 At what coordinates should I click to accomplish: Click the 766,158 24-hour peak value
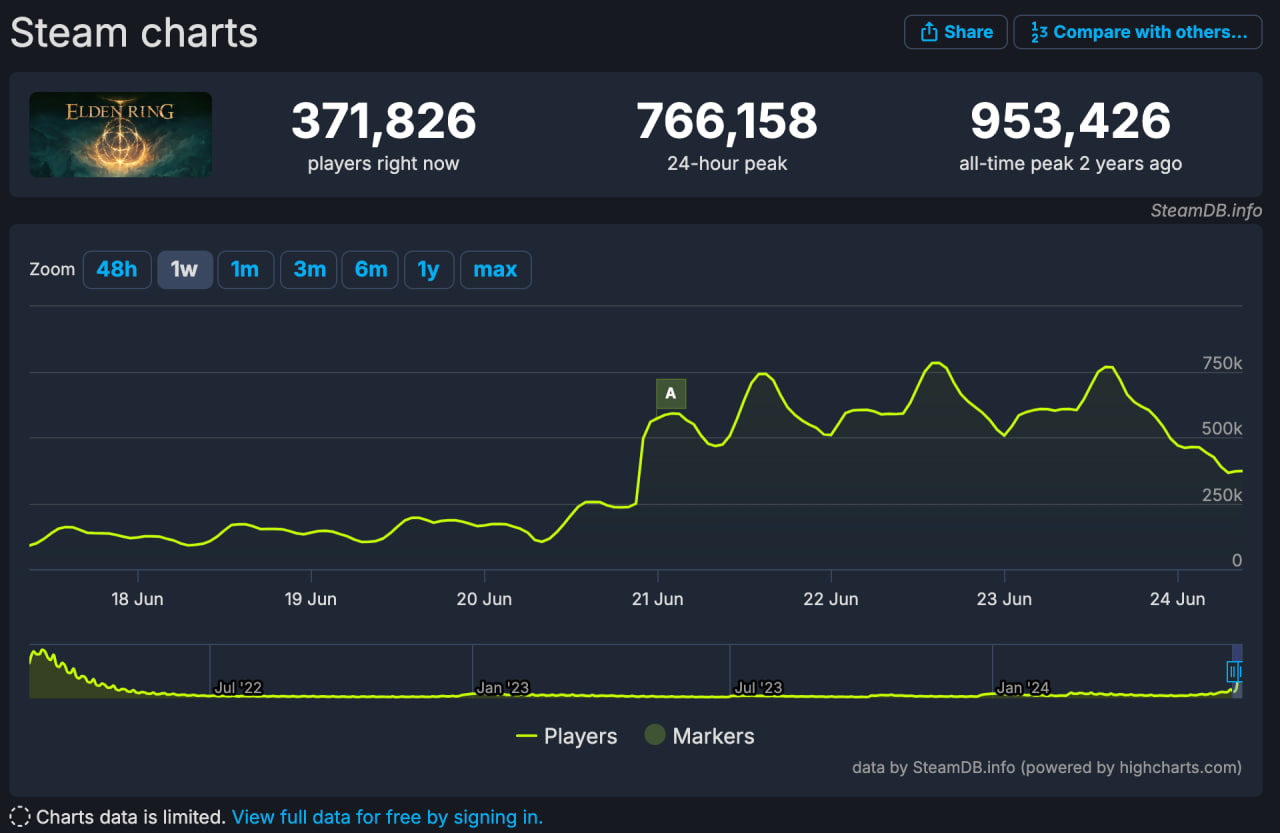tap(727, 121)
